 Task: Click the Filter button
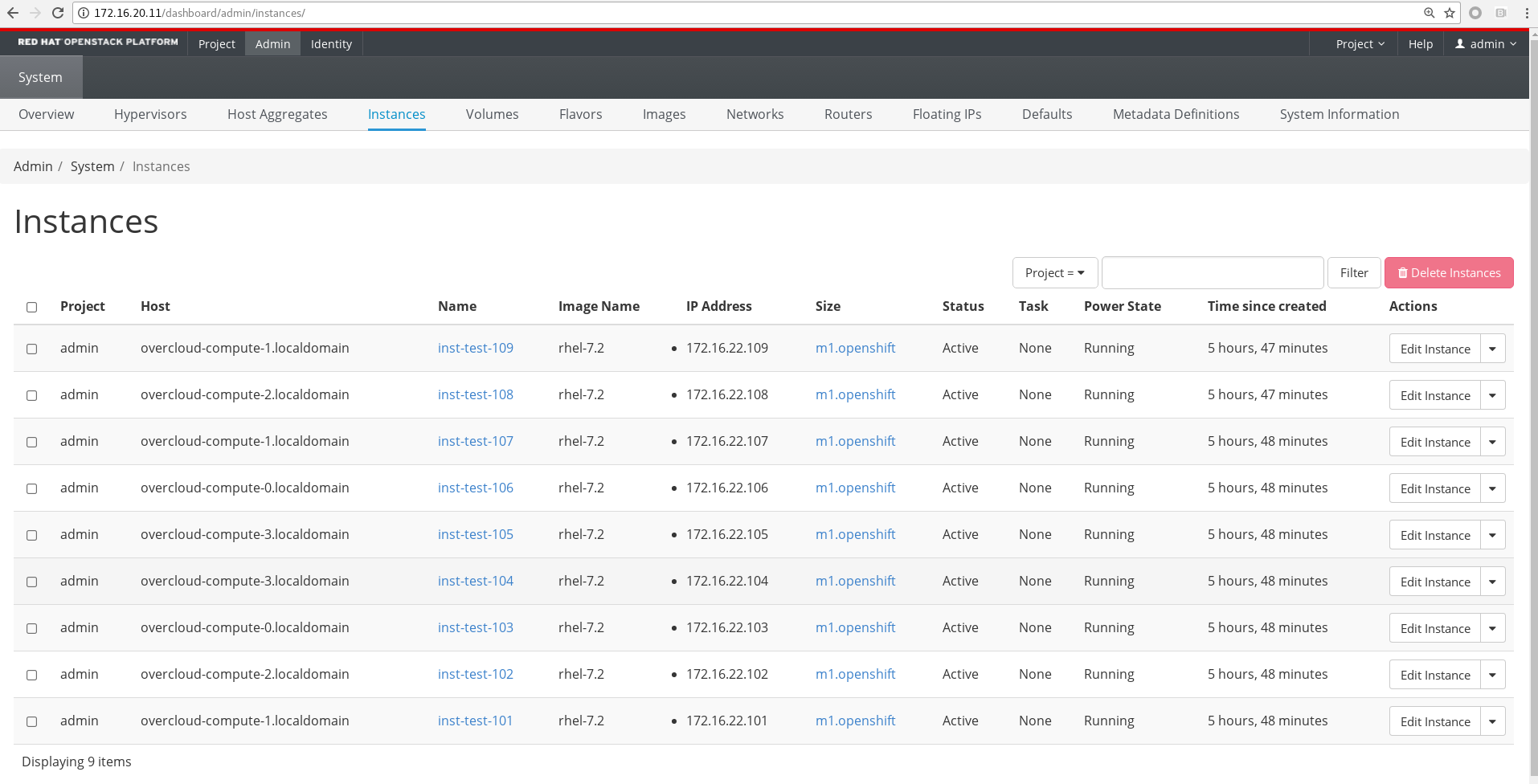pyautogui.click(x=1354, y=273)
